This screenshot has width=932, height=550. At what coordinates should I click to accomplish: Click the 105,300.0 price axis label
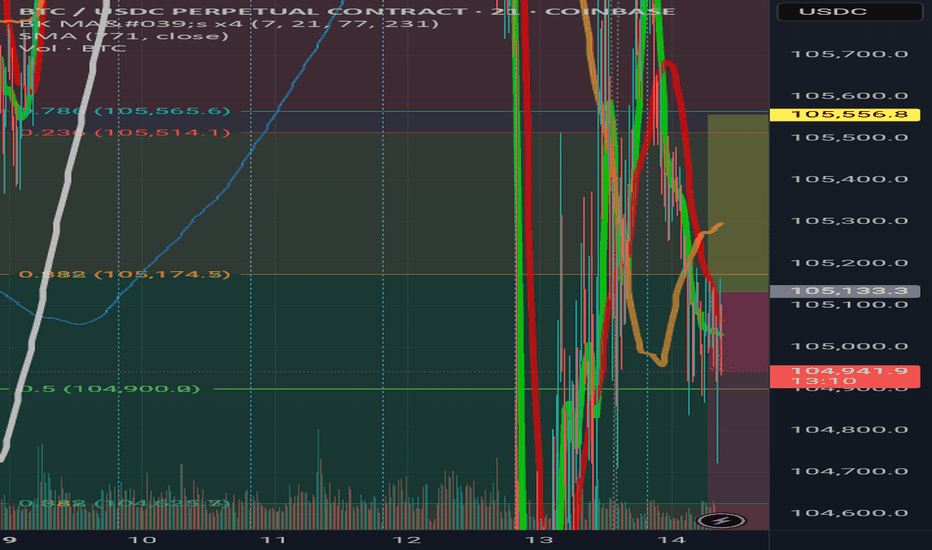849,221
